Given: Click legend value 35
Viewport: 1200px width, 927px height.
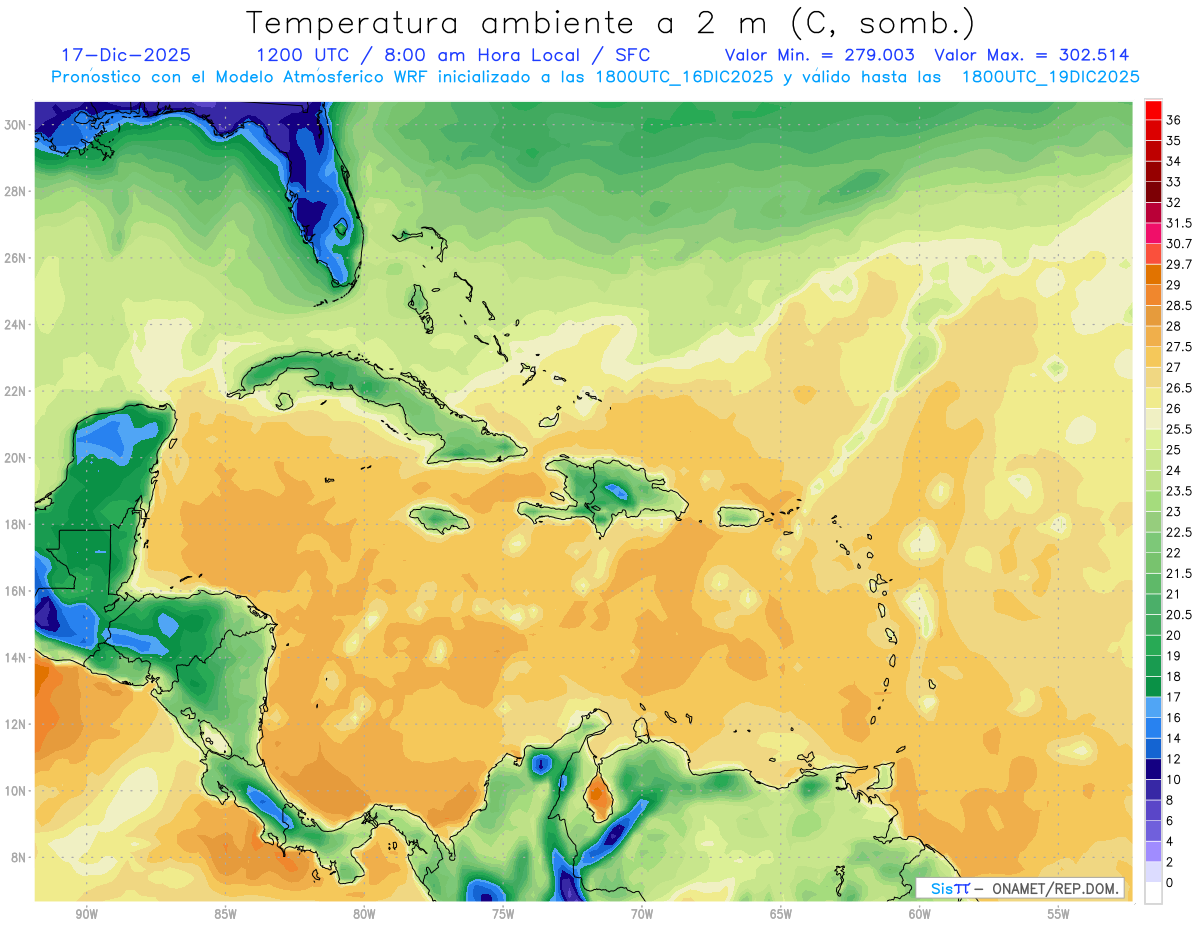Looking at the screenshot, I should click(1174, 141).
